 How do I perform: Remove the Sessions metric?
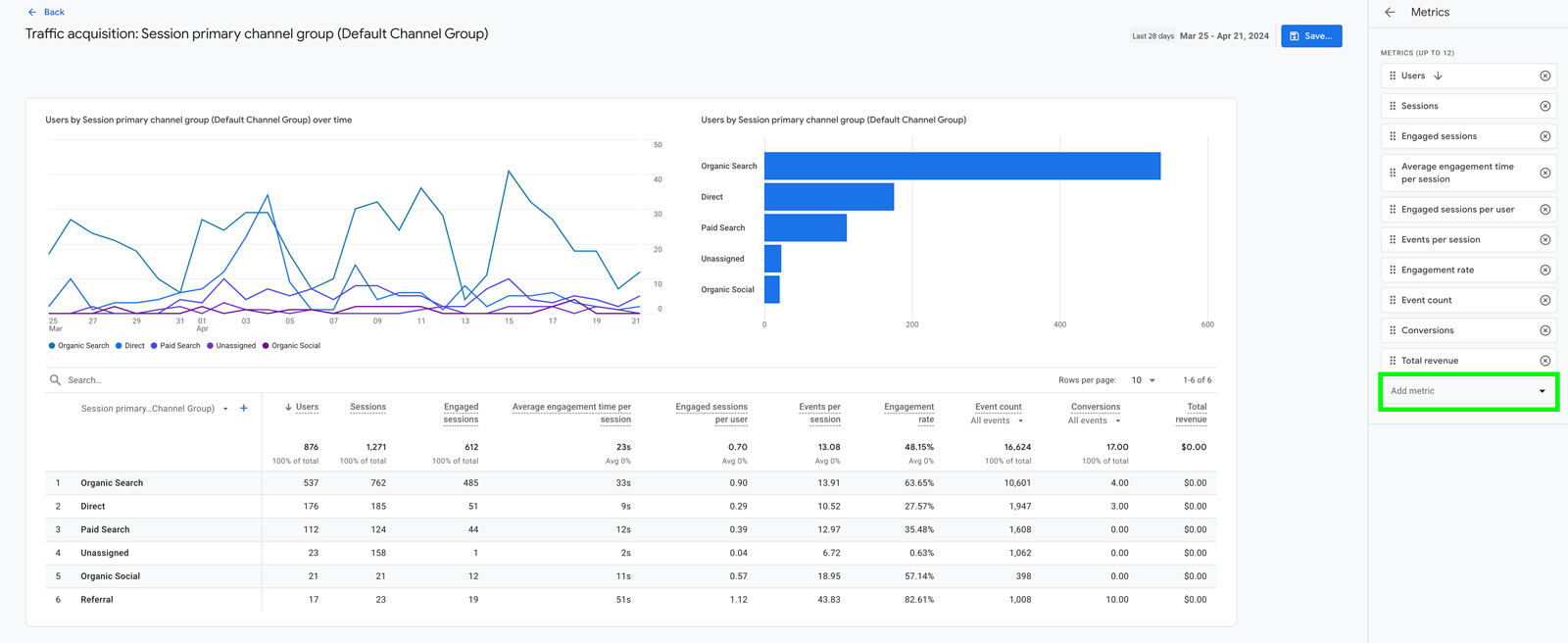pyautogui.click(x=1544, y=106)
